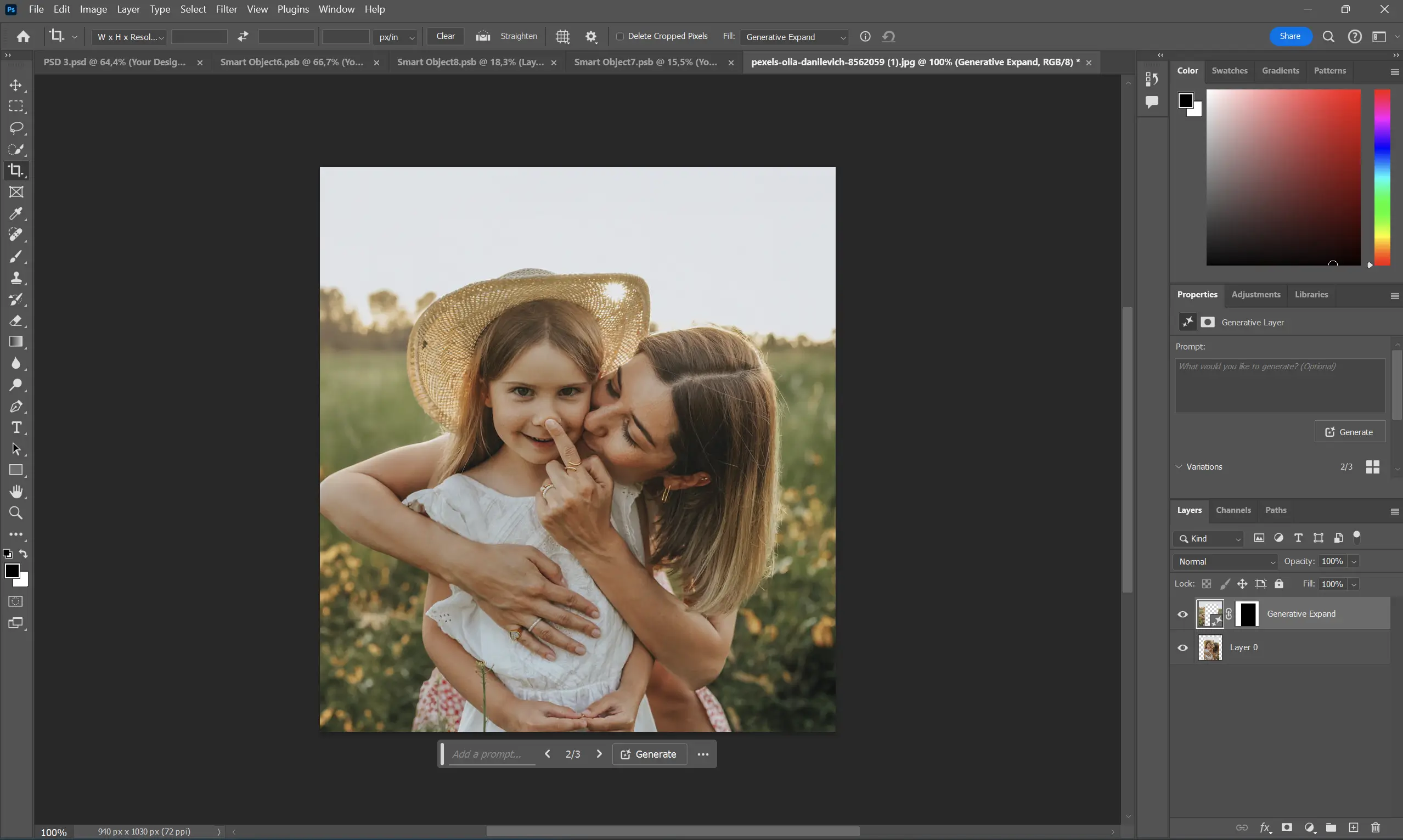Open the px/in units dropdown
The height and width of the screenshot is (840, 1403).
[395, 37]
